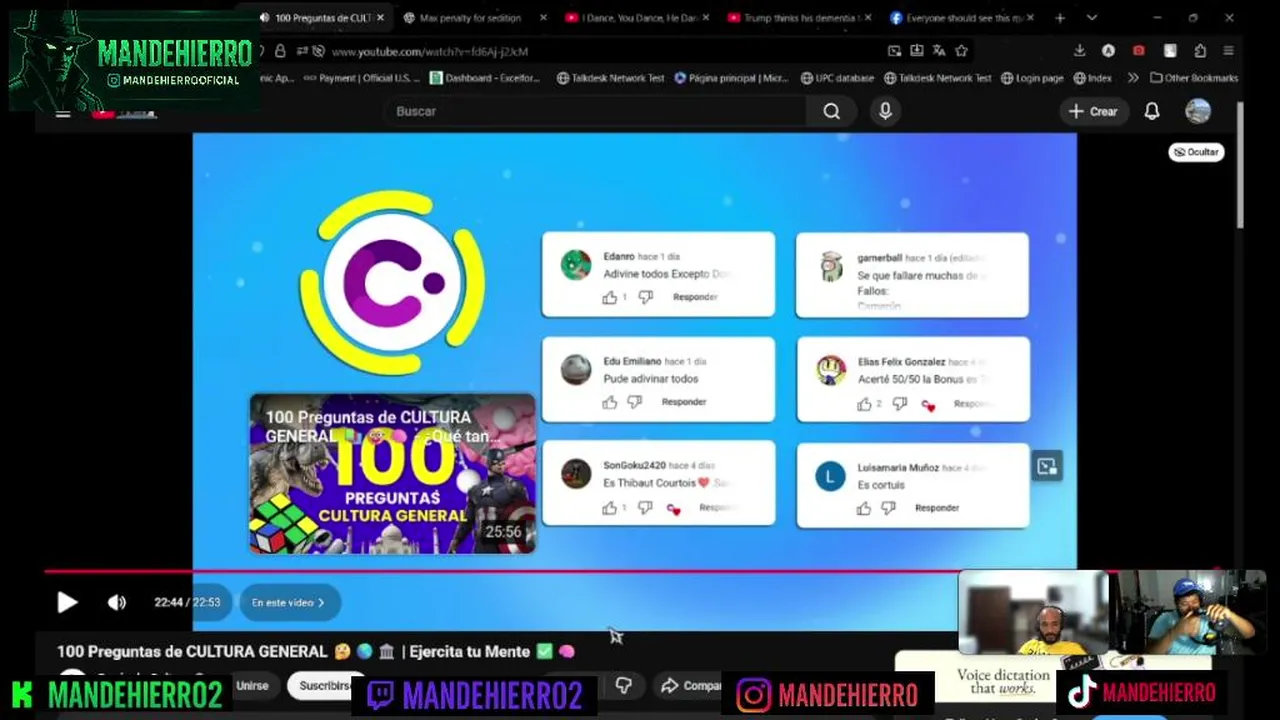Click the red recorder extension icon
1280x720 pixels.
(x=1139, y=51)
